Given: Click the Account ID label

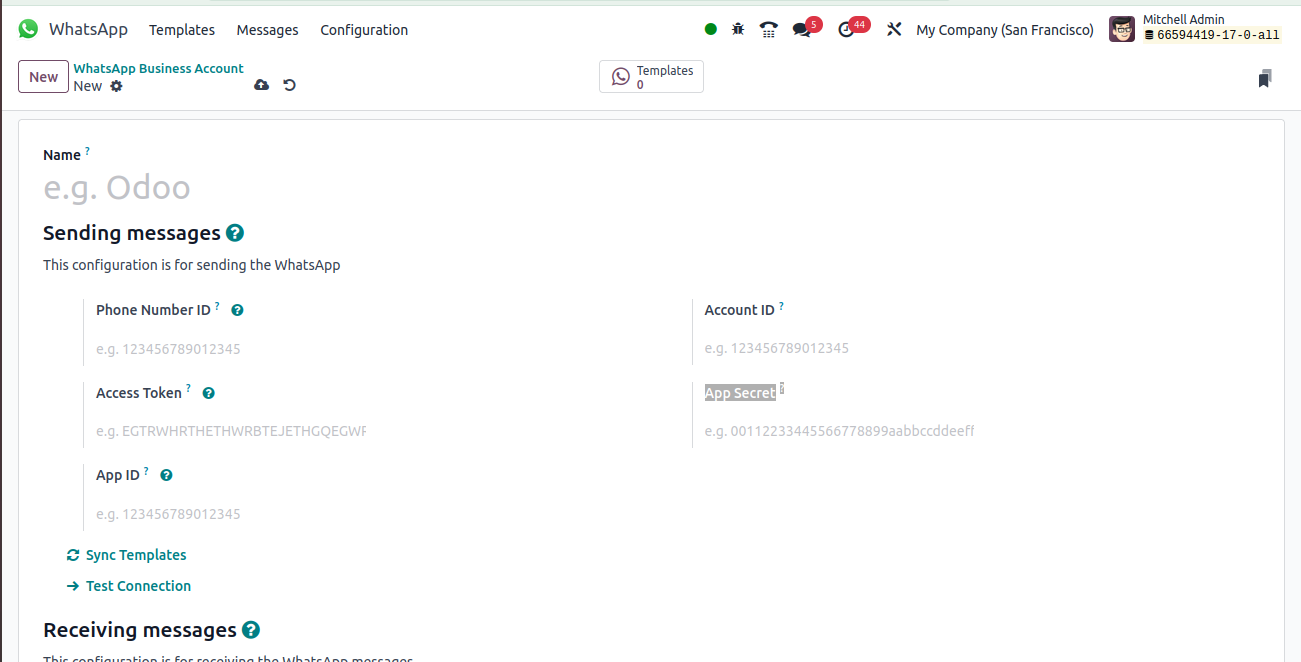Looking at the screenshot, I should (739, 310).
